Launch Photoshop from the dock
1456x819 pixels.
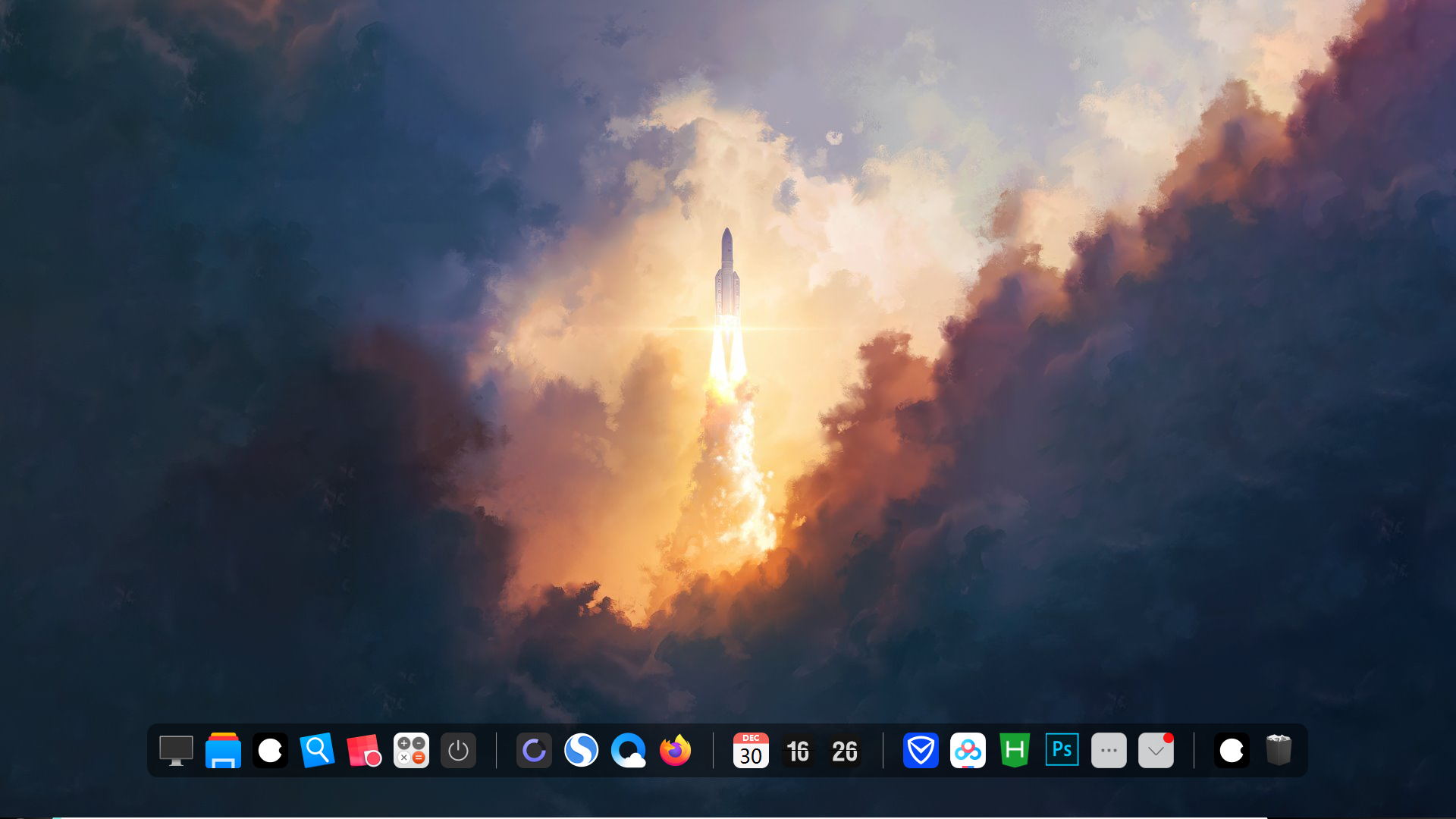coord(1062,750)
